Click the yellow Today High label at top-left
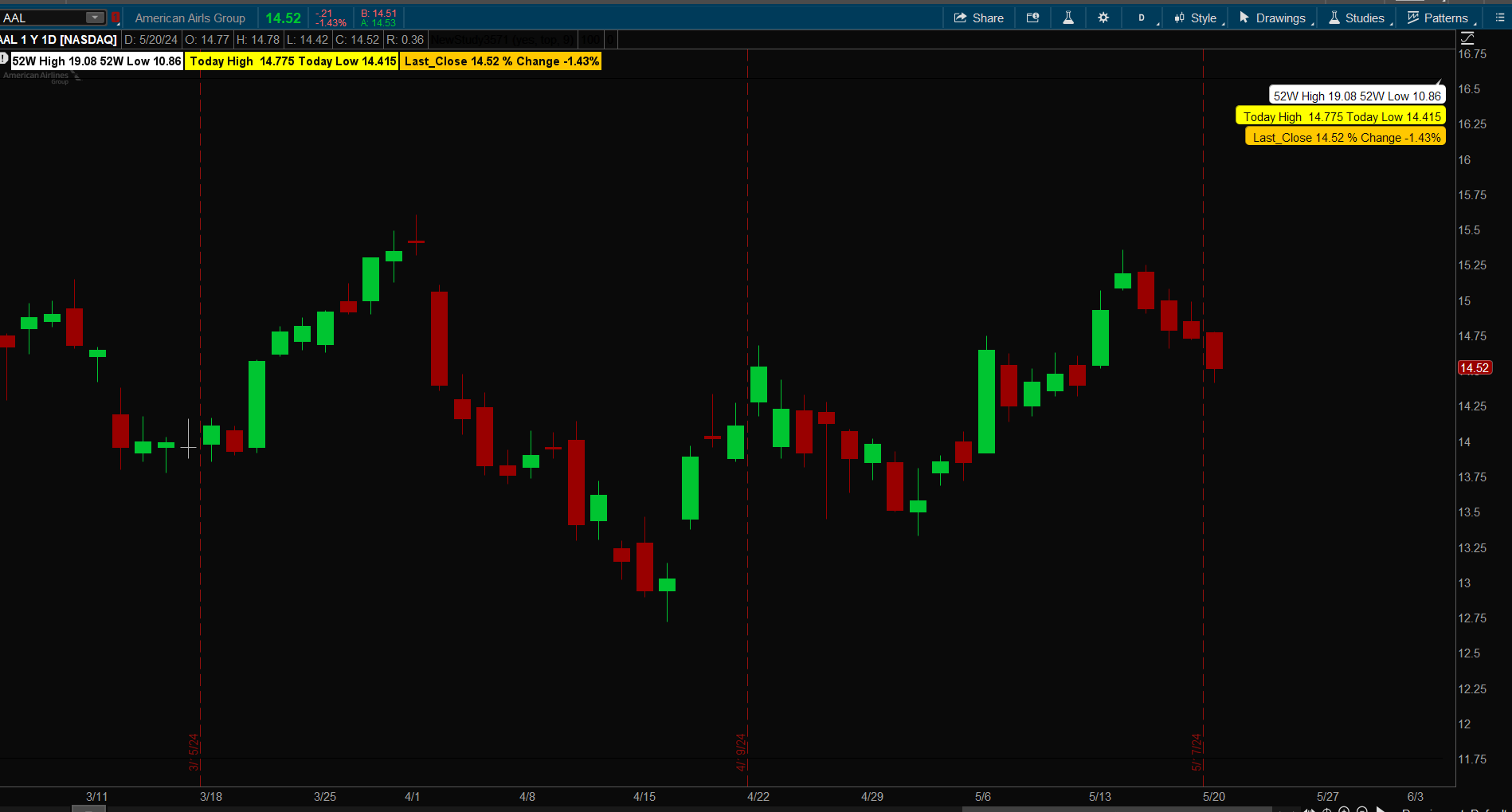Image resolution: width=1512 pixels, height=812 pixels. tap(292, 61)
